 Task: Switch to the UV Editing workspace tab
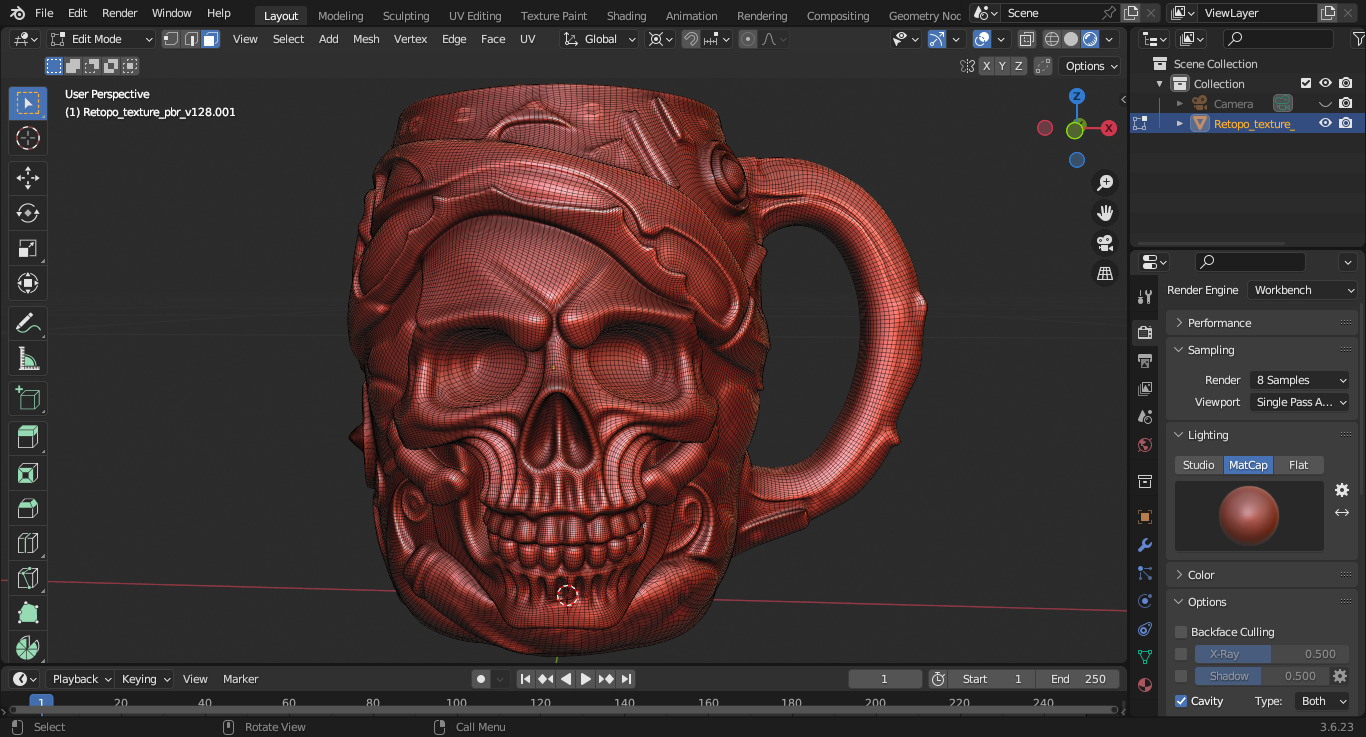pyautogui.click(x=475, y=15)
